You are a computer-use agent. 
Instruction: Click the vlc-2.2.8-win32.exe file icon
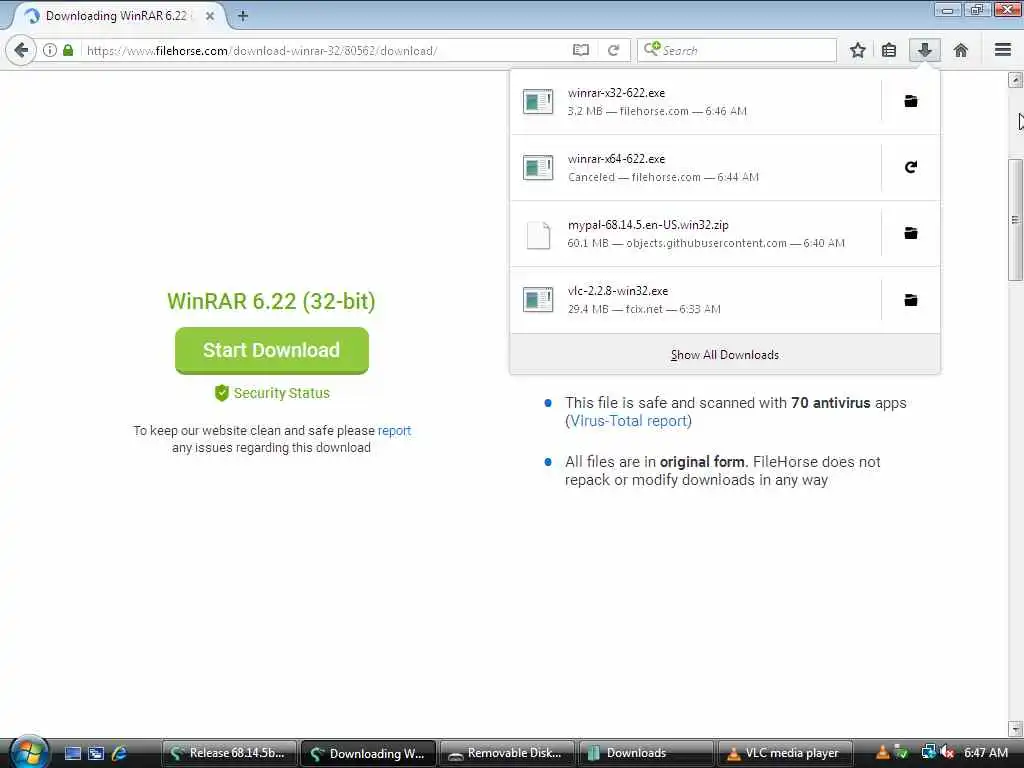coord(538,300)
